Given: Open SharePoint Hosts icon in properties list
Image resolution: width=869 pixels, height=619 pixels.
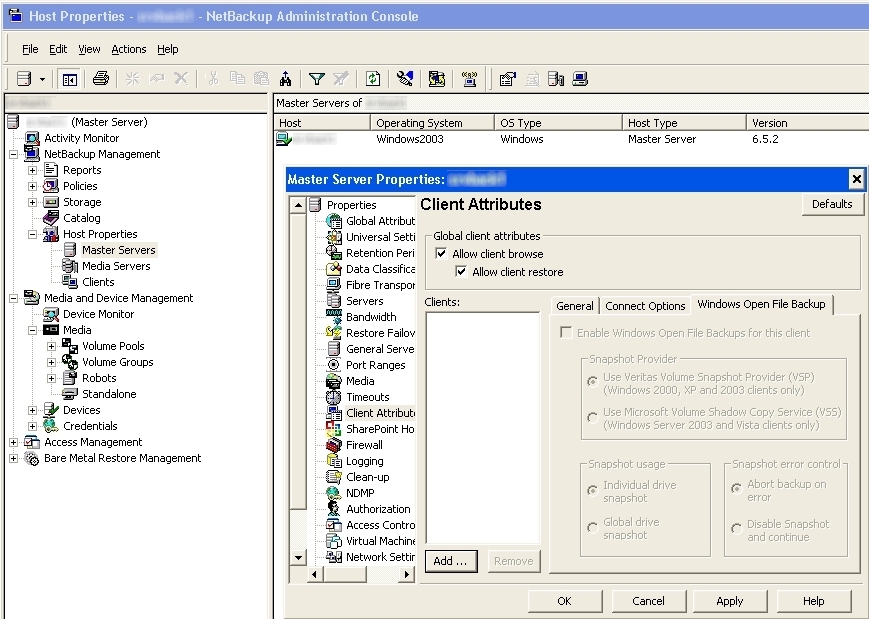Looking at the screenshot, I should coord(334,428).
